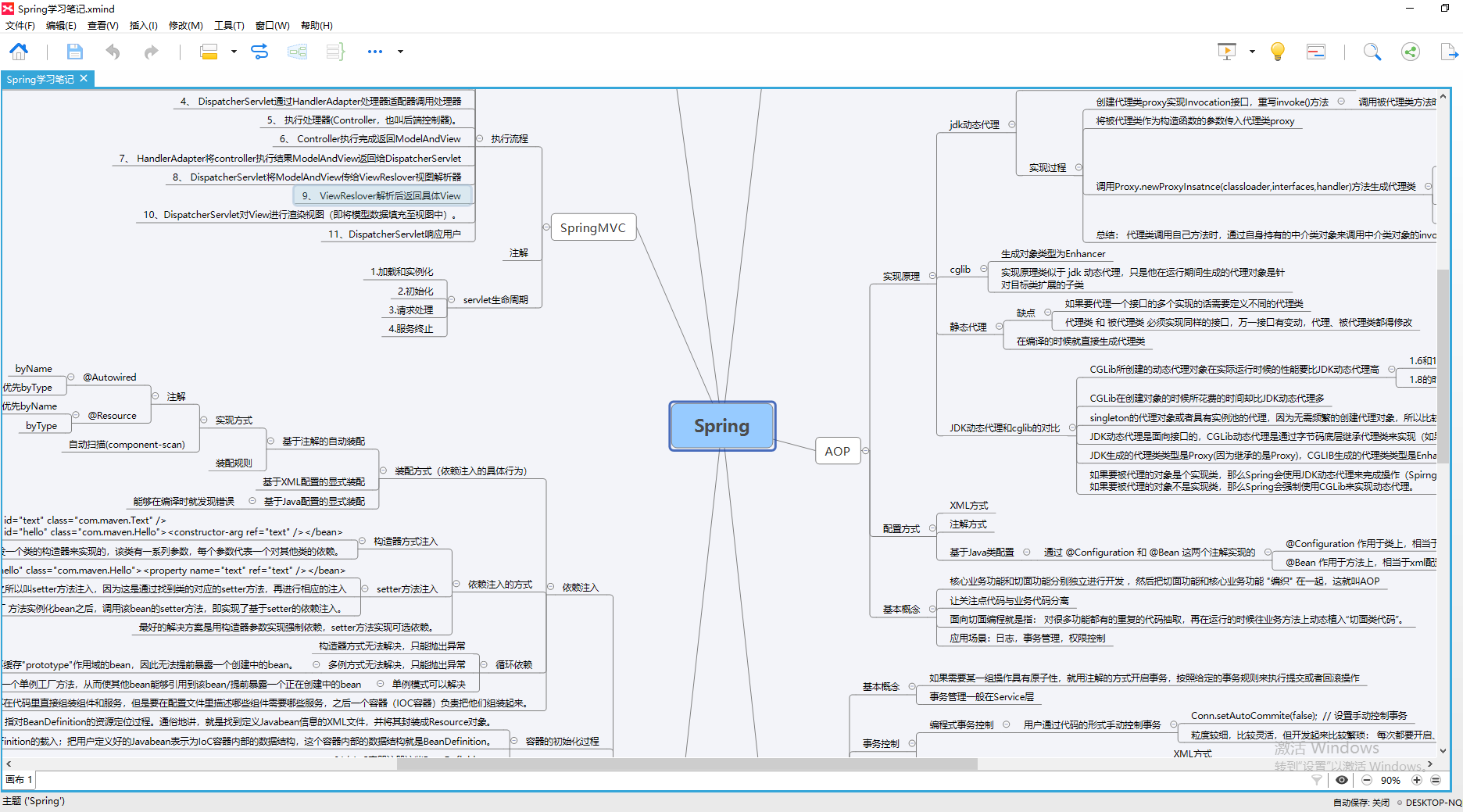1463x812 pixels.
Task: Toggle the eye overview visibility icon
Action: click(x=1342, y=780)
